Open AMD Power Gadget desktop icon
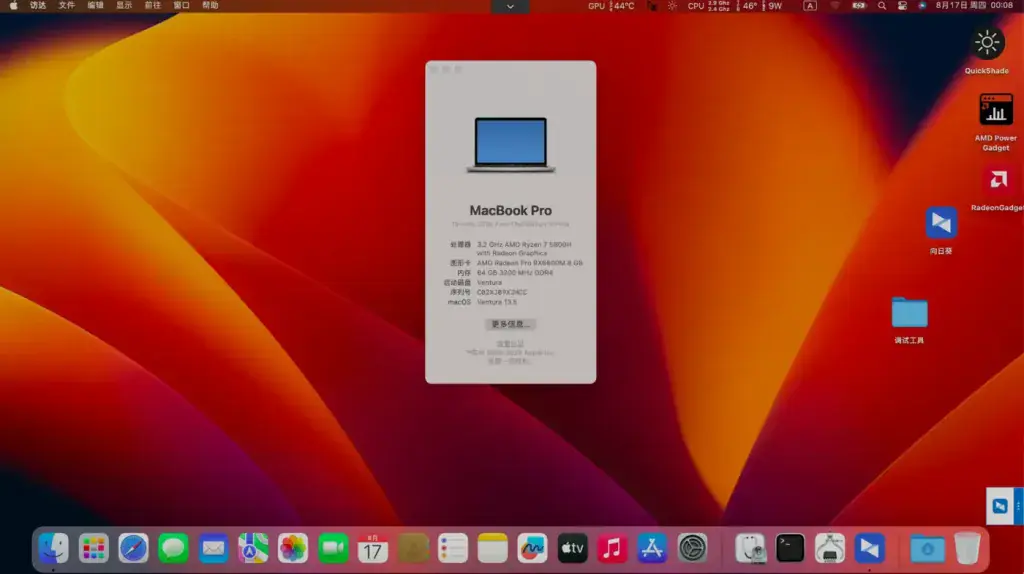The image size is (1024, 574). click(x=996, y=109)
